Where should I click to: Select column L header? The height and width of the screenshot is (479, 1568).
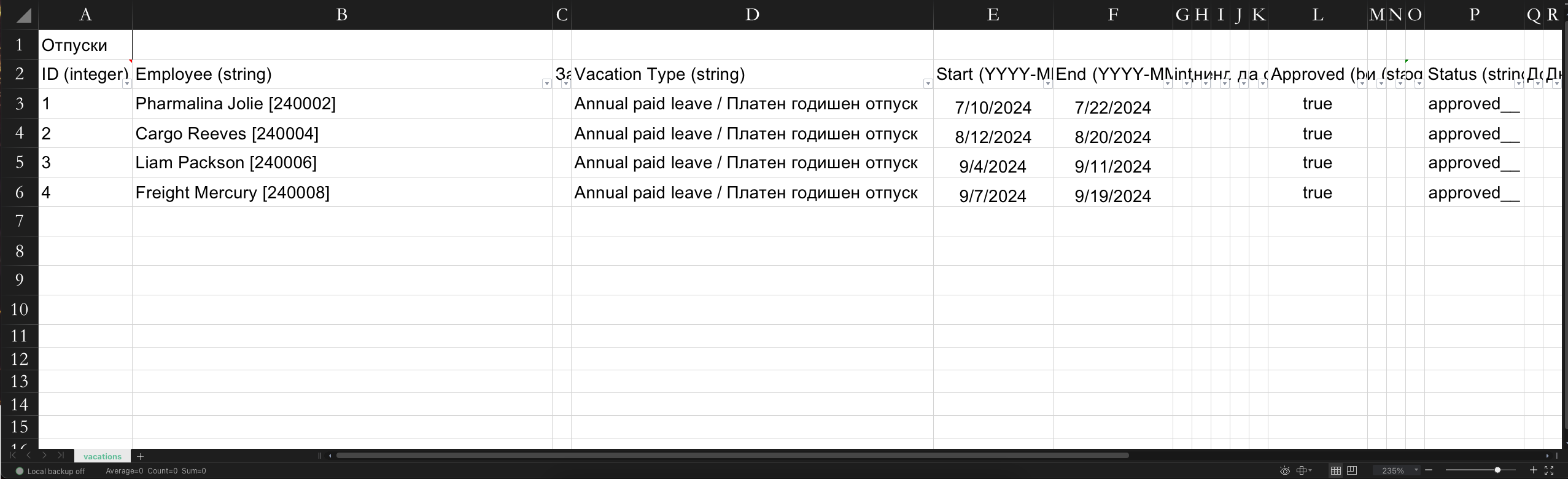pos(1318,15)
